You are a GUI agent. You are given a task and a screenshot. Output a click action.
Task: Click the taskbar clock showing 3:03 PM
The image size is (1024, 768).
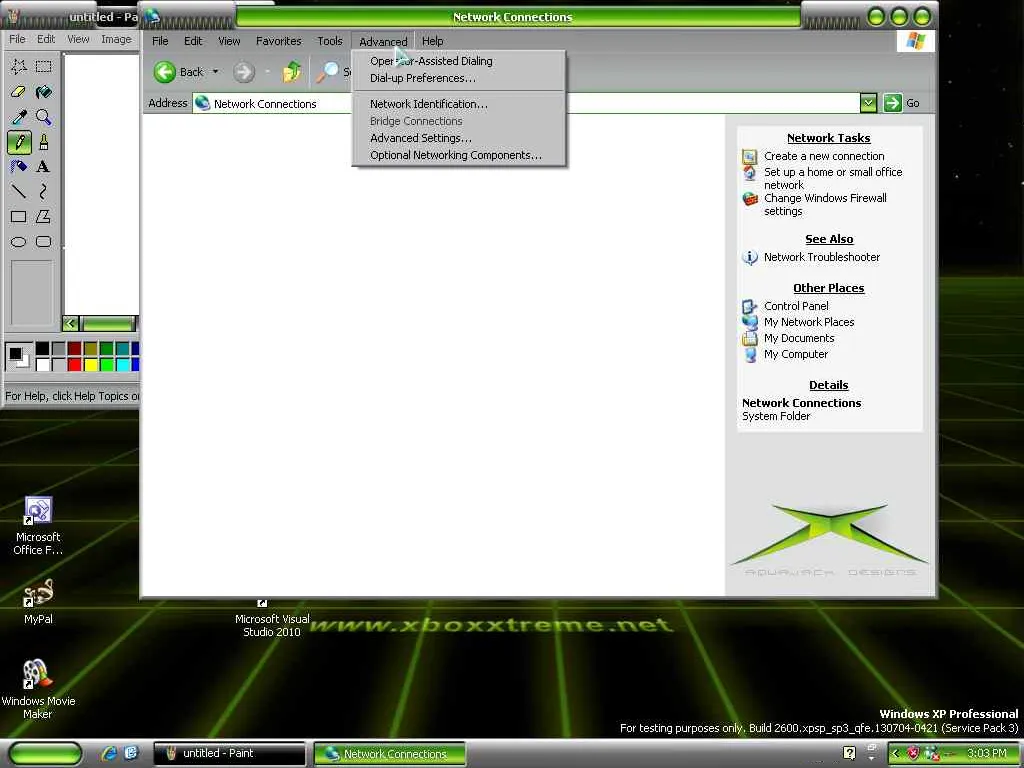[x=987, y=753]
